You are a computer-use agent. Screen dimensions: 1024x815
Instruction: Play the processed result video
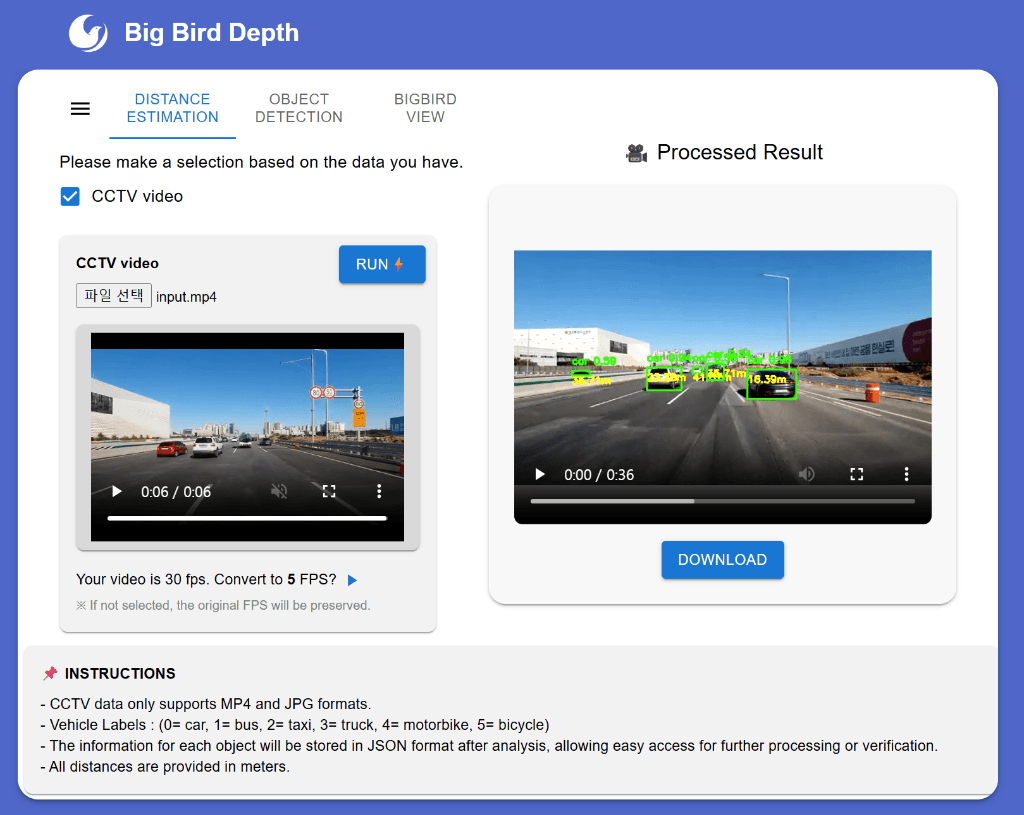coord(540,474)
